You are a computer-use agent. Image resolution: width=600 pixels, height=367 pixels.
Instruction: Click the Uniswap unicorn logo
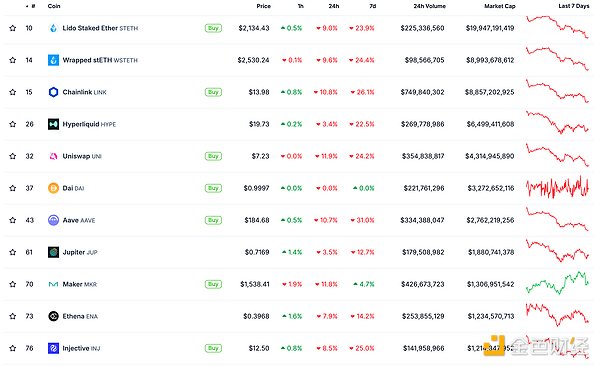[x=53, y=156]
